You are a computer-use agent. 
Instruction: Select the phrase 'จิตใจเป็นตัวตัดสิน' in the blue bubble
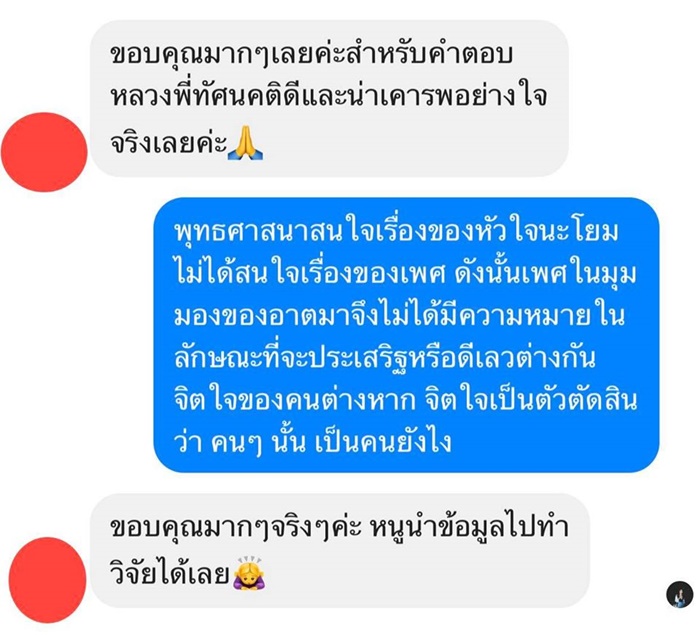click(531, 400)
